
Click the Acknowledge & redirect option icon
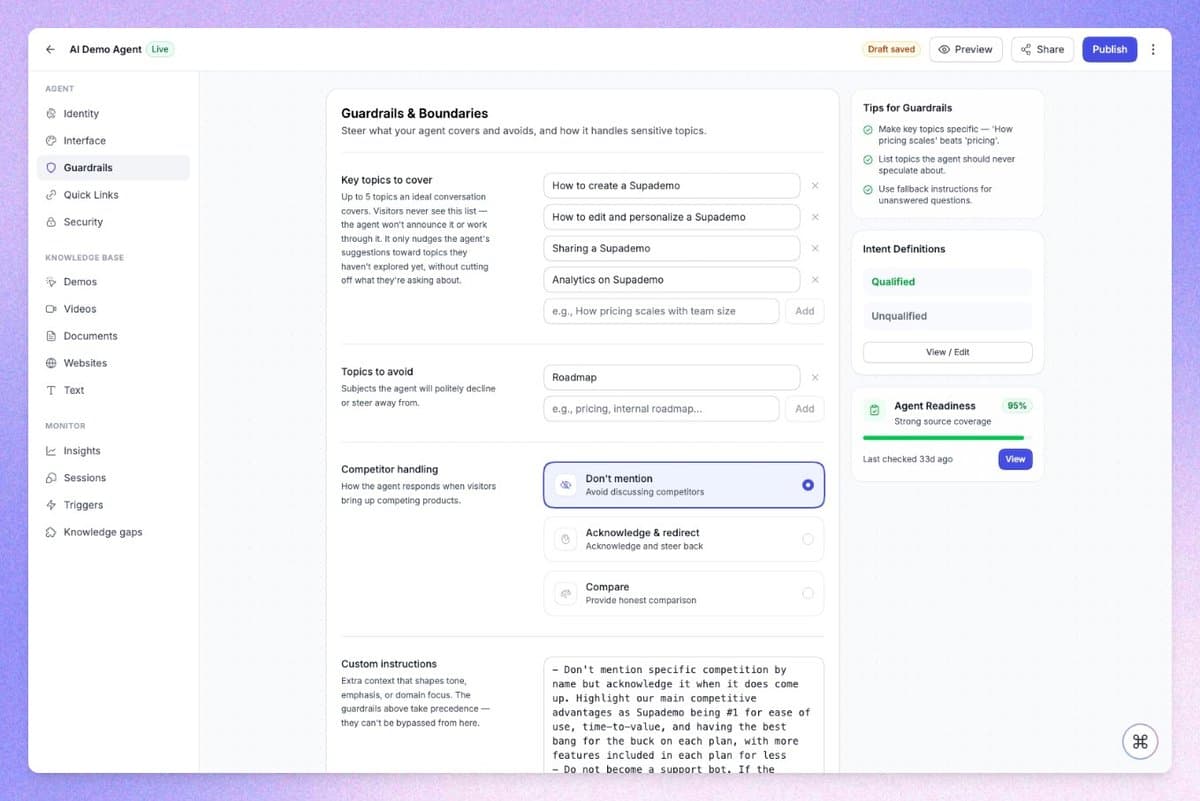pyautogui.click(x=565, y=539)
